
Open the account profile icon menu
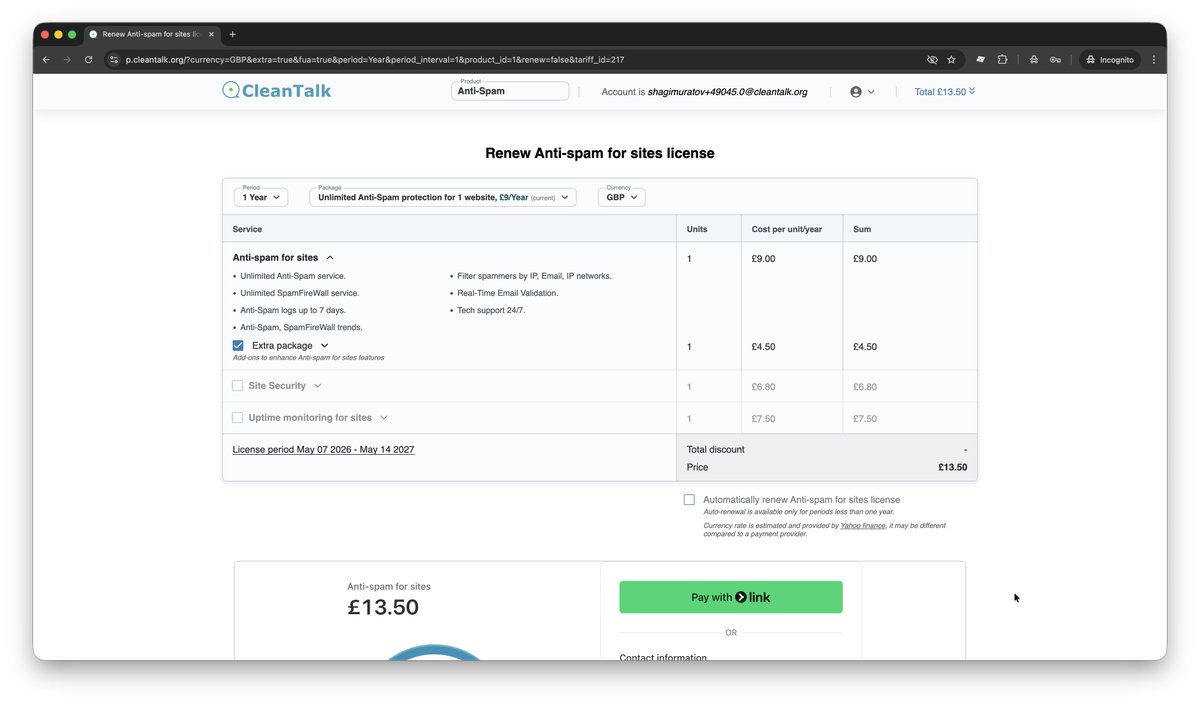tap(862, 92)
